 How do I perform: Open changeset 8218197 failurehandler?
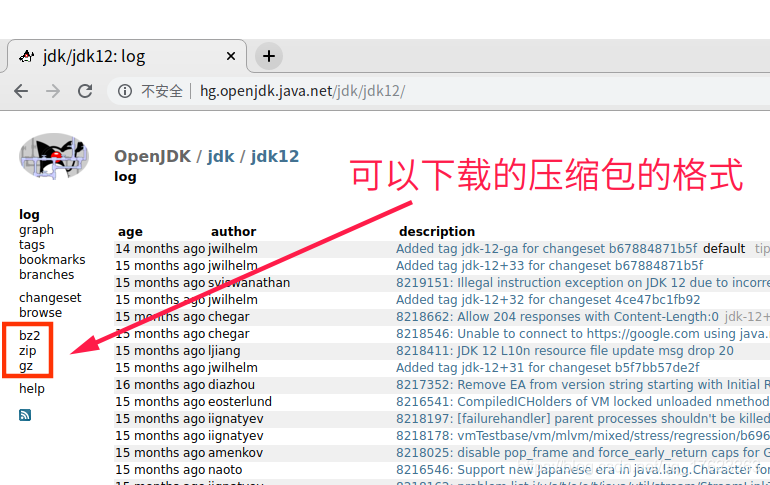tap(583, 419)
